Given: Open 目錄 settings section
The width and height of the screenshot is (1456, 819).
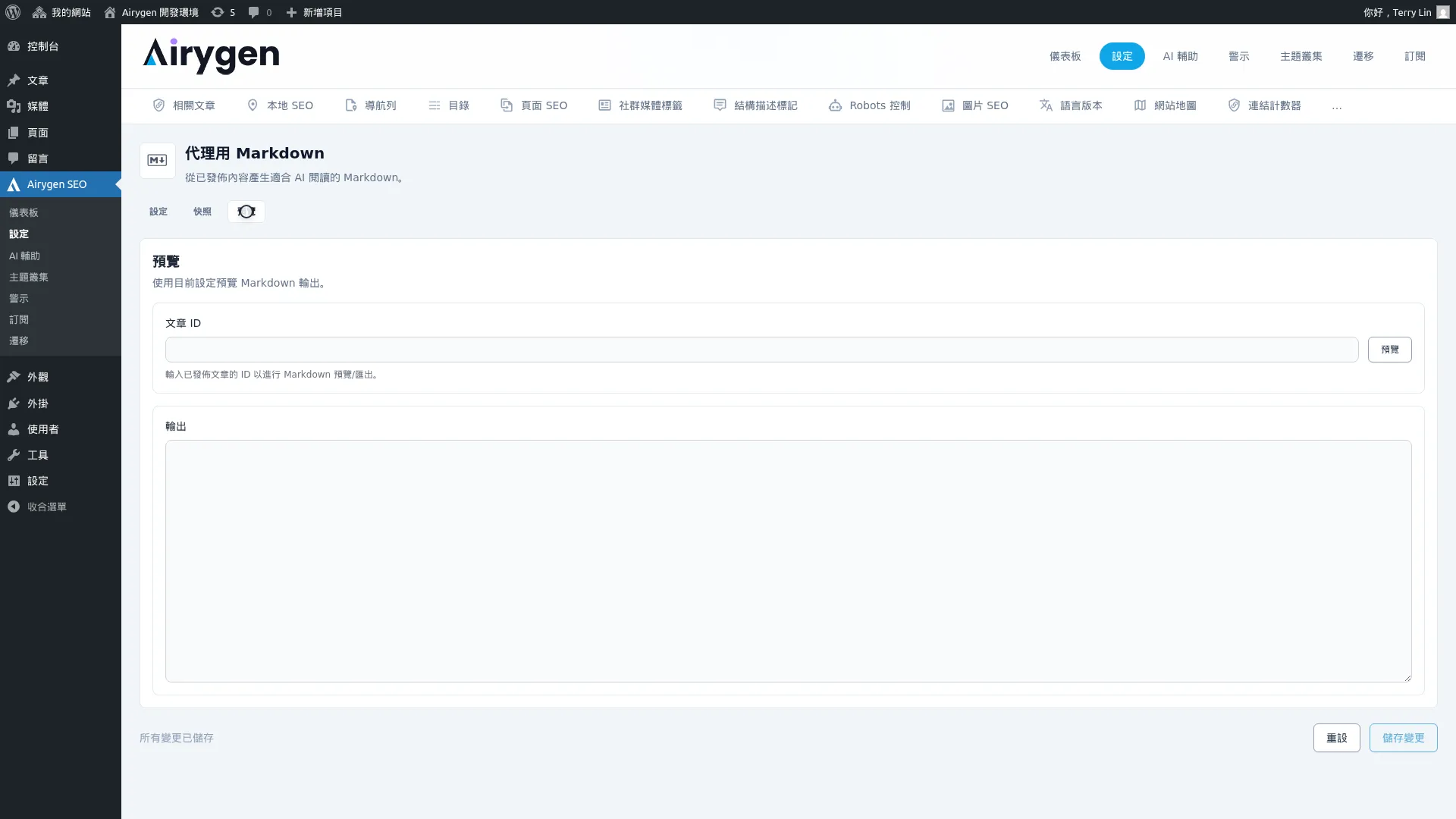Looking at the screenshot, I should (449, 105).
